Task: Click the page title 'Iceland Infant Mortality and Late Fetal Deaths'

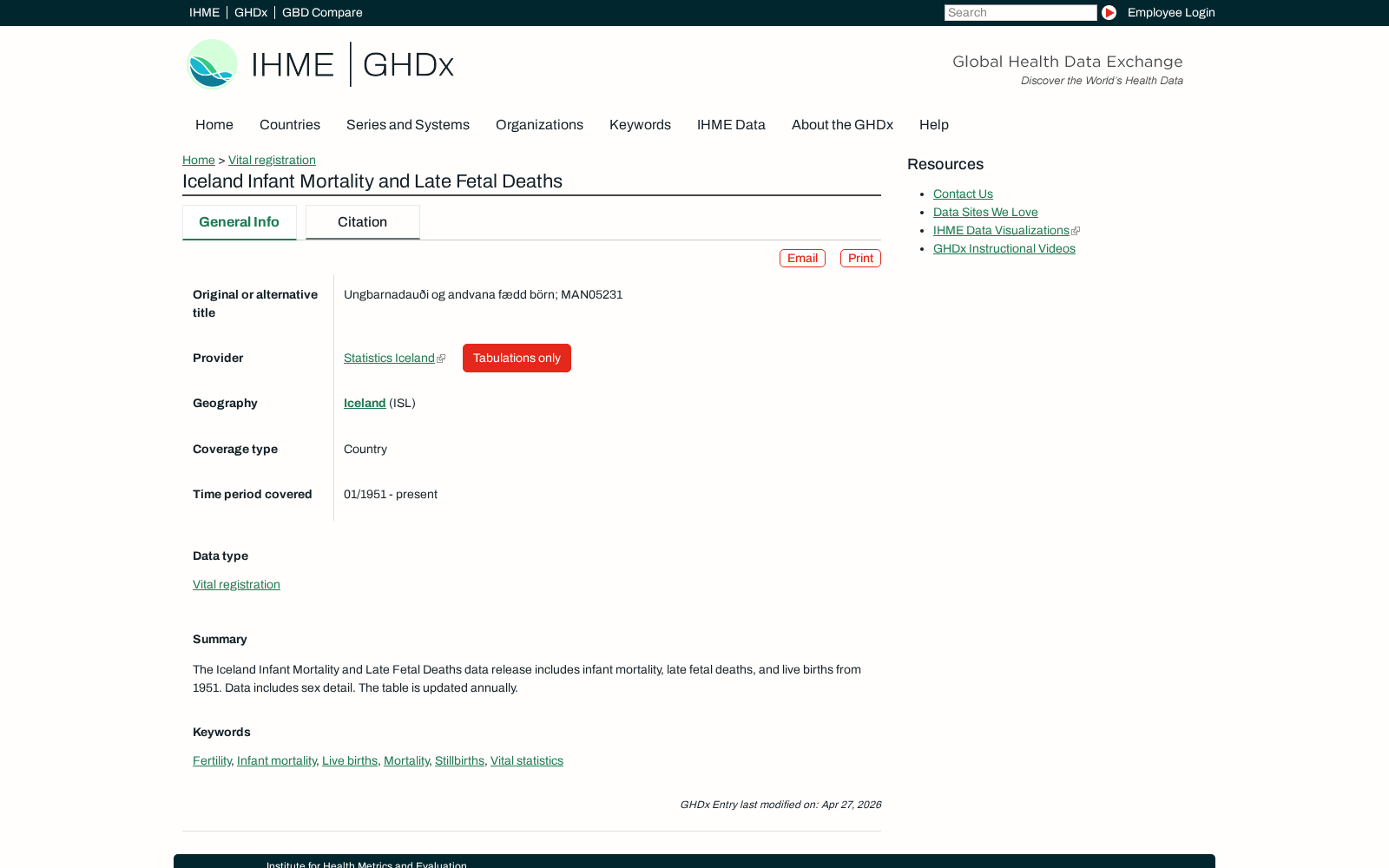Action: (x=372, y=181)
